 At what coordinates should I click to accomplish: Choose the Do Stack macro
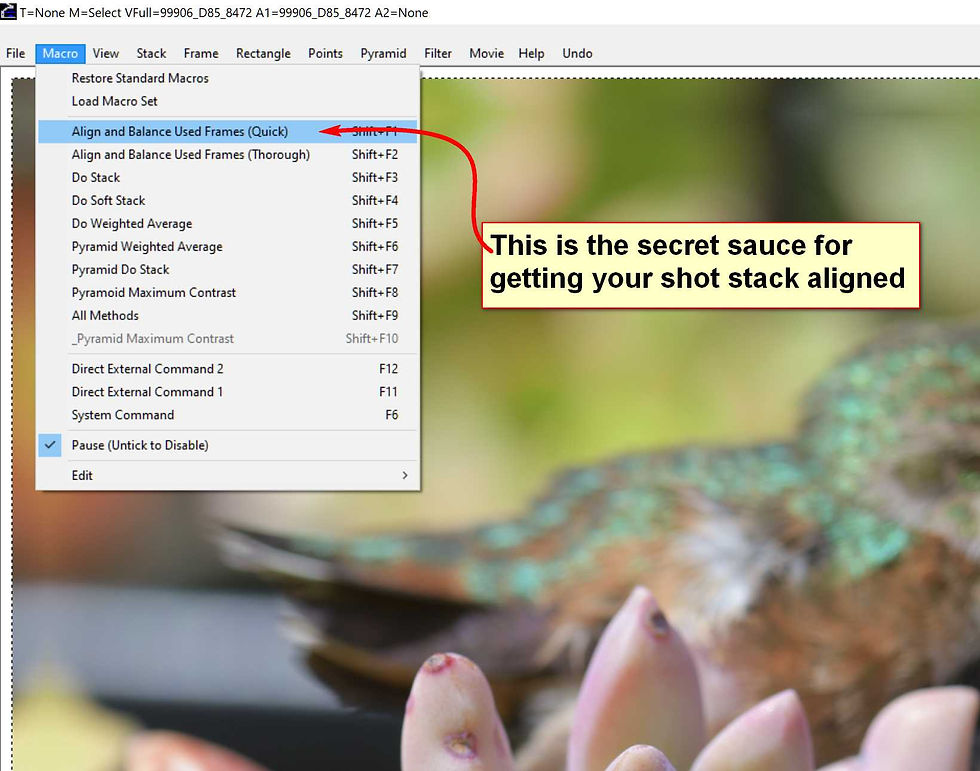pyautogui.click(x=228, y=177)
